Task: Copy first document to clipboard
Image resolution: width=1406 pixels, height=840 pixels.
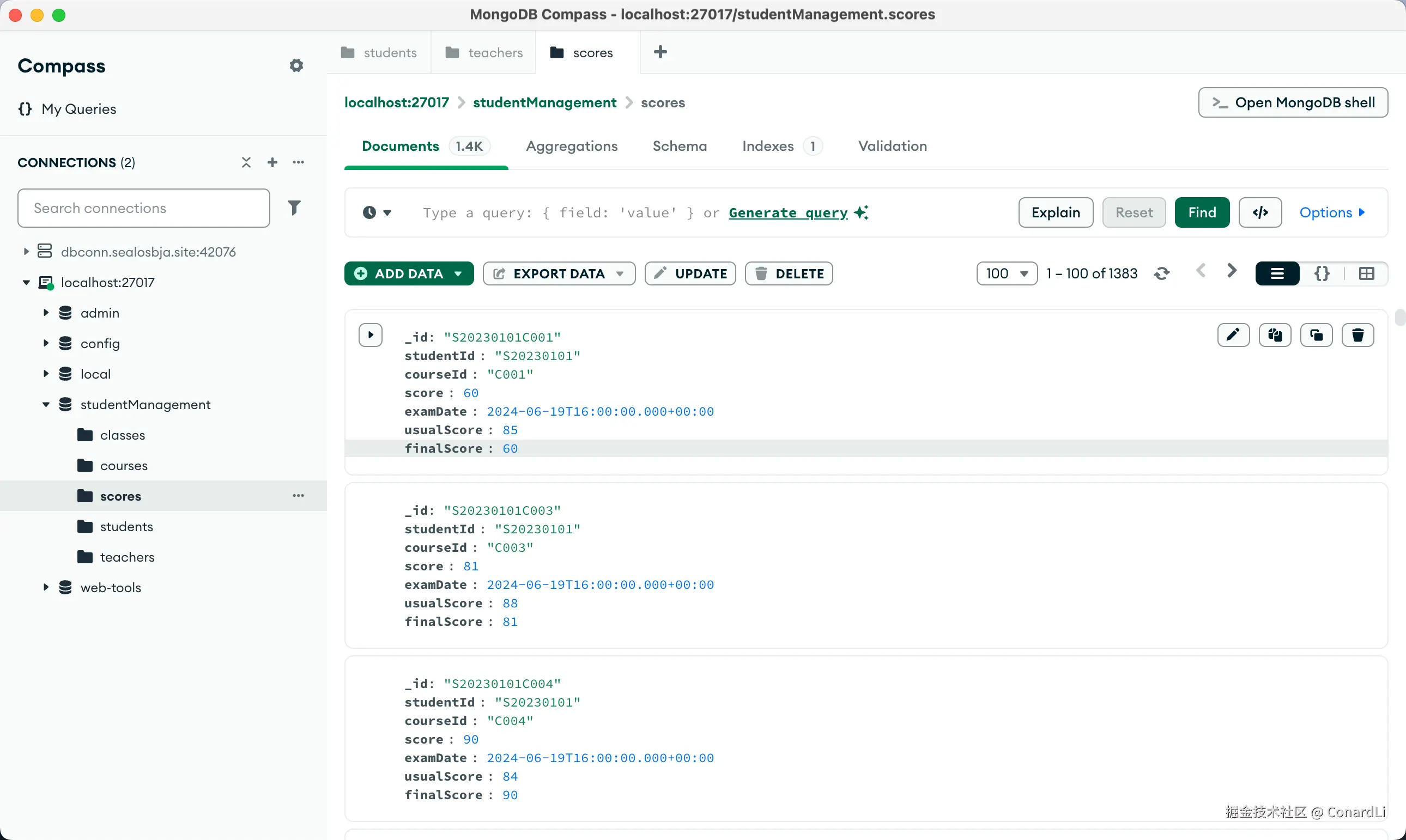Action: (x=1275, y=335)
